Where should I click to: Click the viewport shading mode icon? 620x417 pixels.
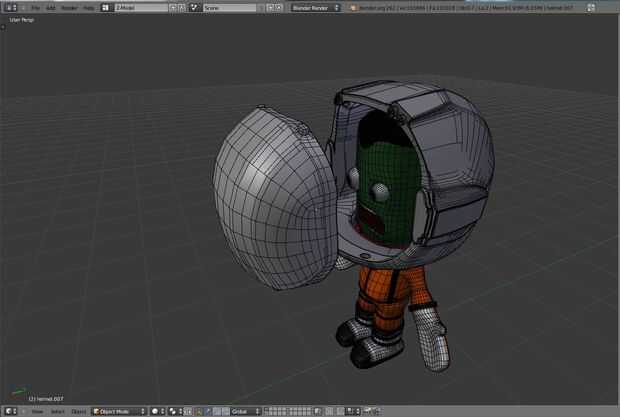point(156,411)
